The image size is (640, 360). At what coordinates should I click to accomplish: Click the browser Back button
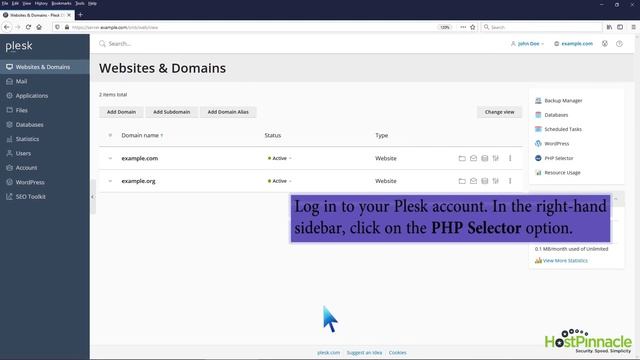(x=7, y=27)
